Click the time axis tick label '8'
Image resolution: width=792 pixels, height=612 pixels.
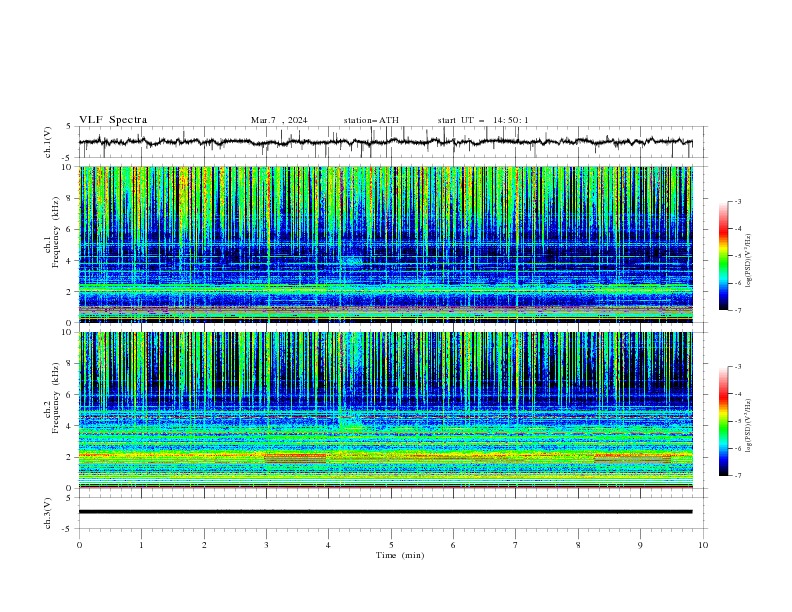pos(578,545)
